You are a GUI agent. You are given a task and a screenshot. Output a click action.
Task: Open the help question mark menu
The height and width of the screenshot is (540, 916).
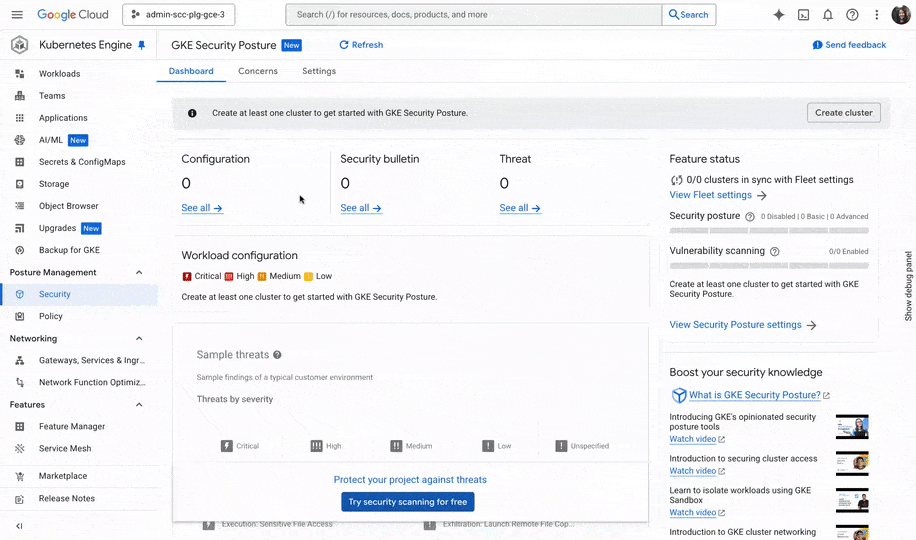[852, 15]
